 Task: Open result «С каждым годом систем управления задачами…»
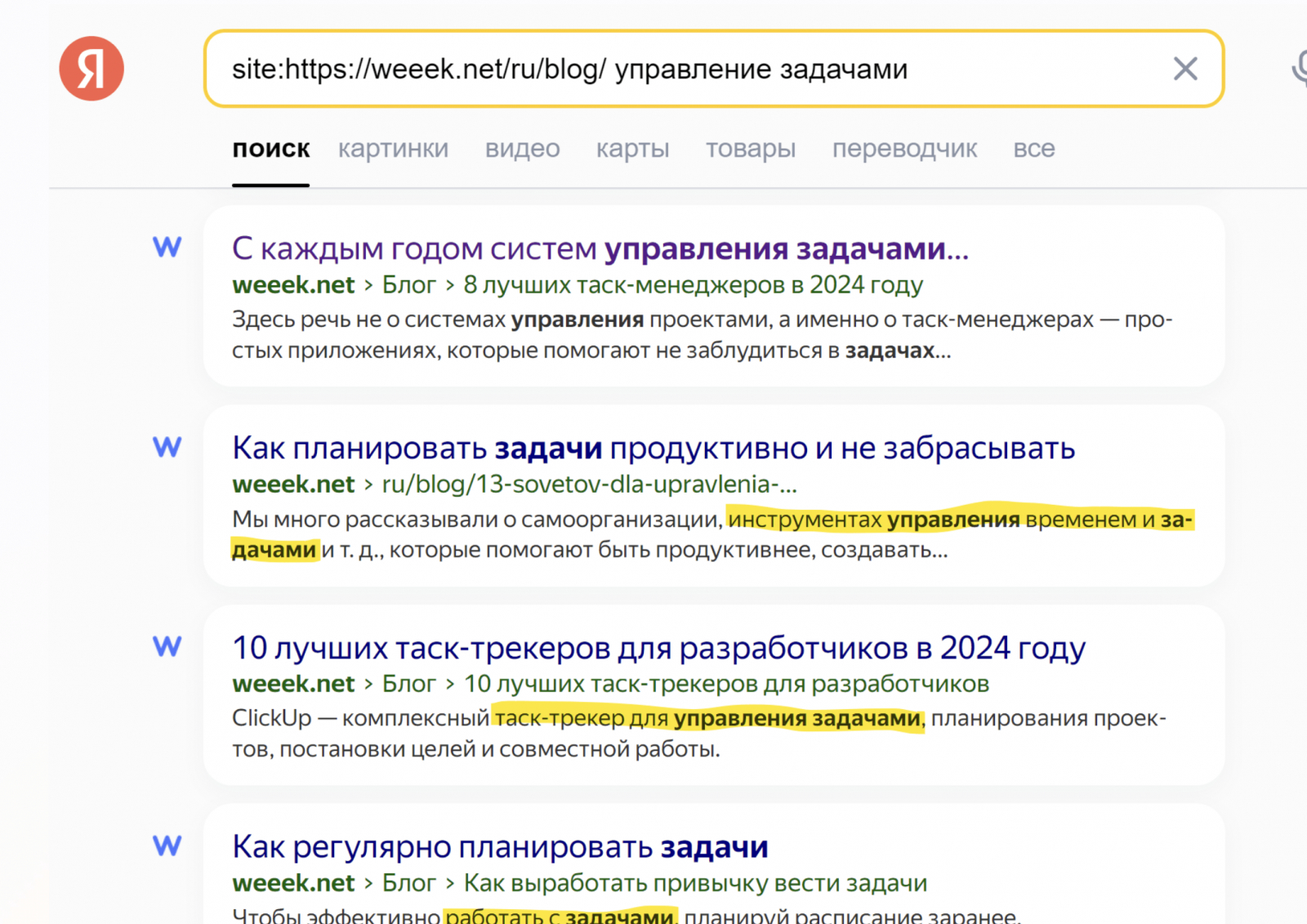coord(600,248)
